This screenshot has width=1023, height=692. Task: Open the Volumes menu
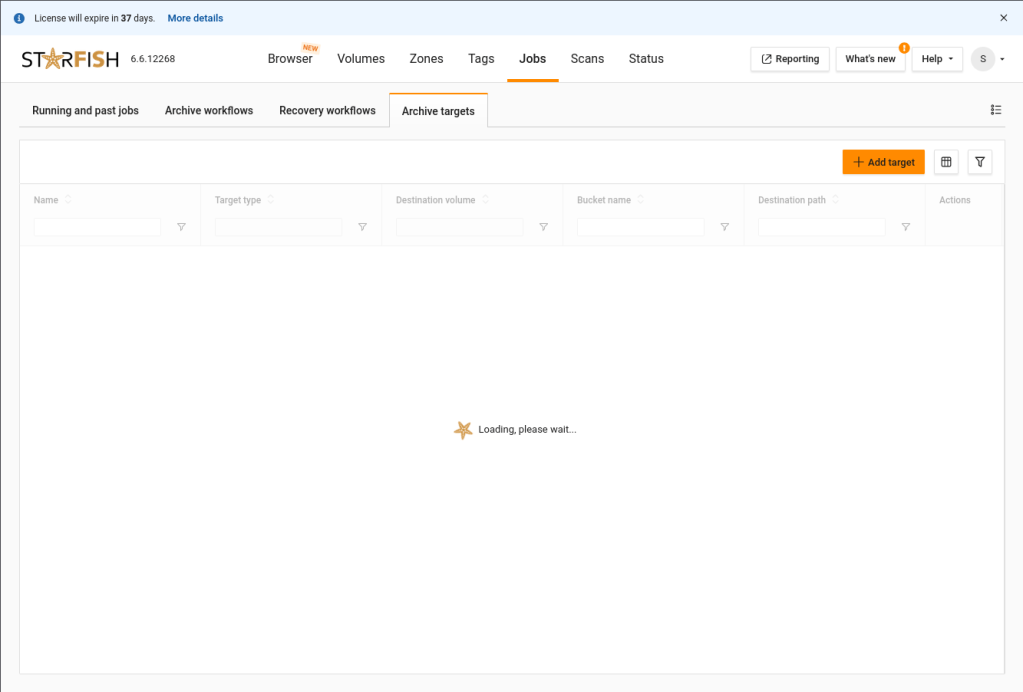[361, 59]
